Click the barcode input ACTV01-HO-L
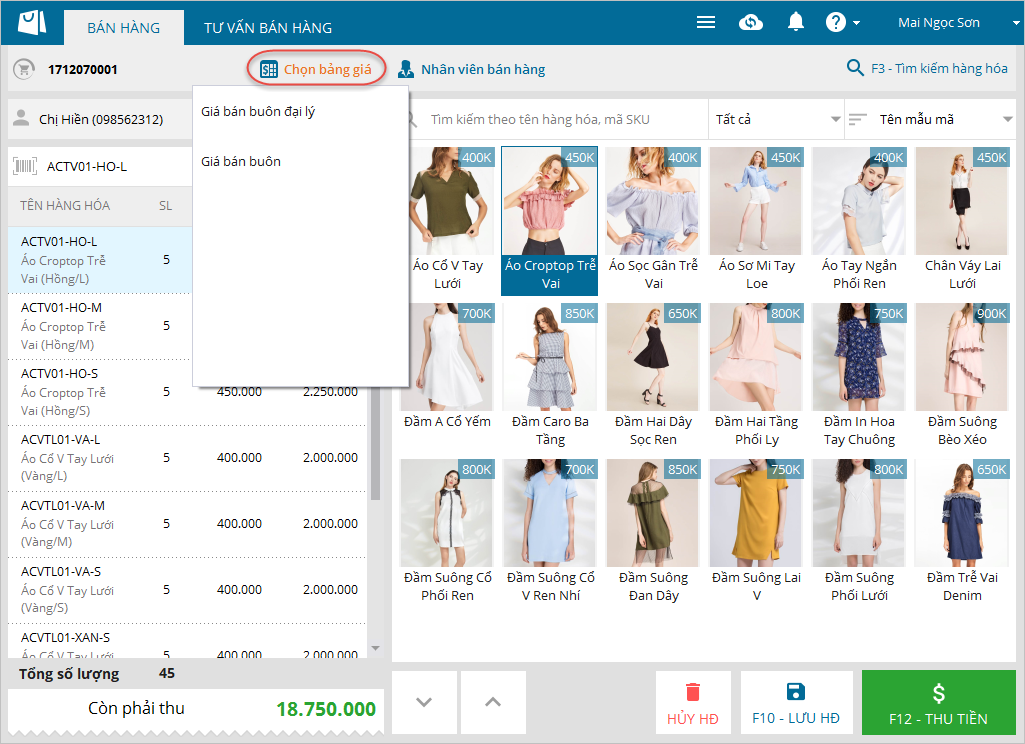The width and height of the screenshot is (1025, 744). [101, 166]
